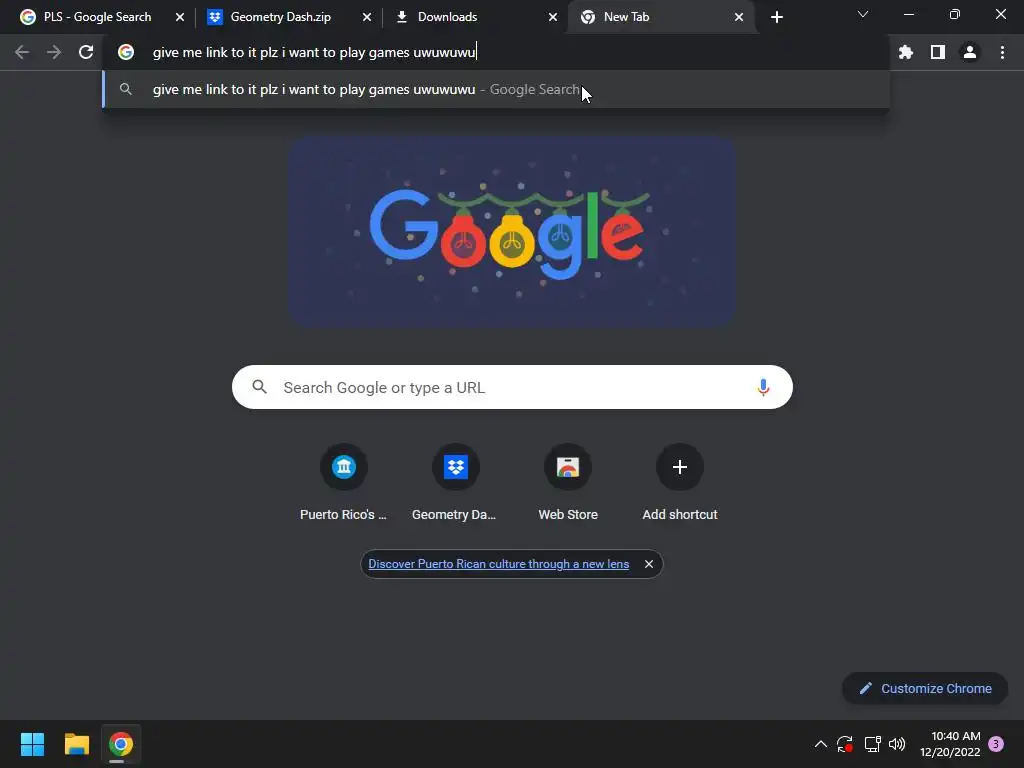
Task: Select the Google Search suggestion row
Action: click(496, 89)
